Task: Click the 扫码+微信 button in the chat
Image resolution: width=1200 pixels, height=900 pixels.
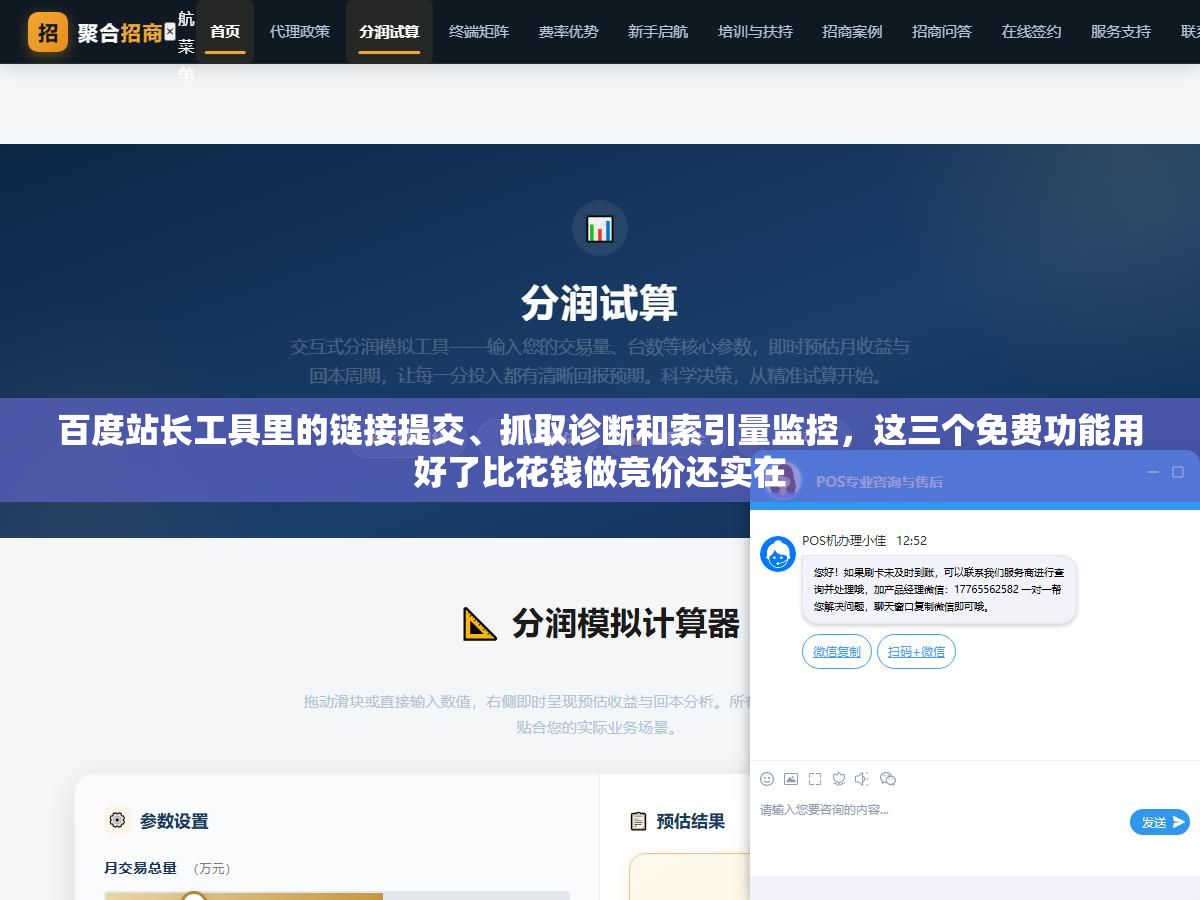Action: click(916, 651)
